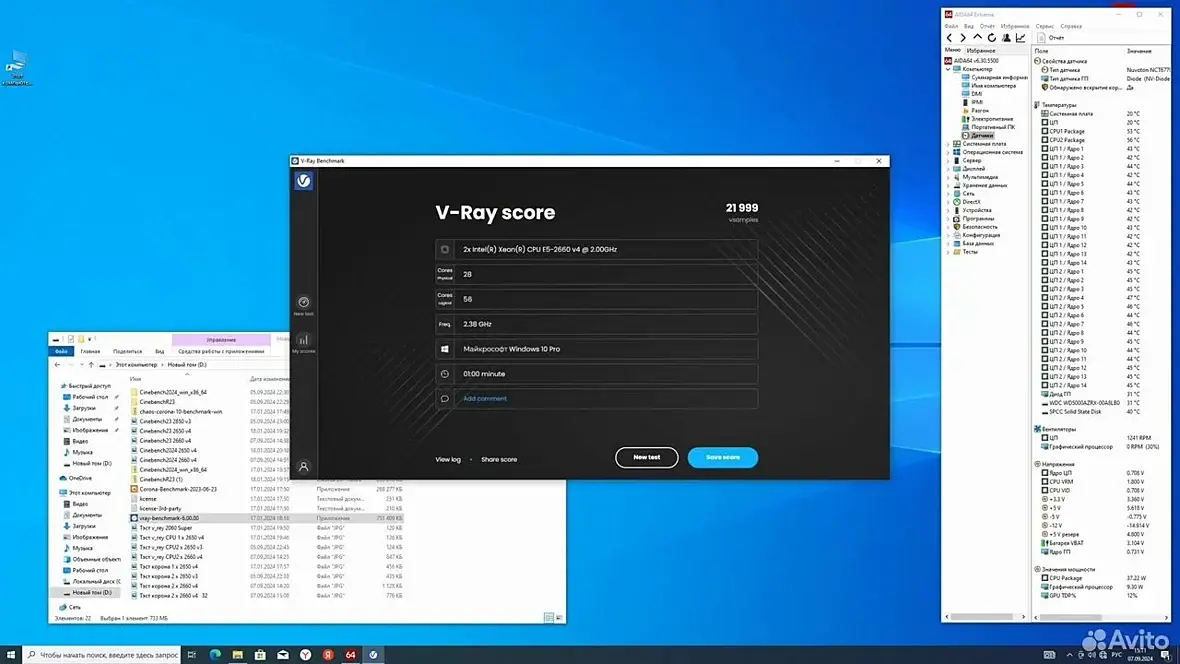Expand the Системная плата tree node
This screenshot has height=664, width=1180.
point(948,144)
